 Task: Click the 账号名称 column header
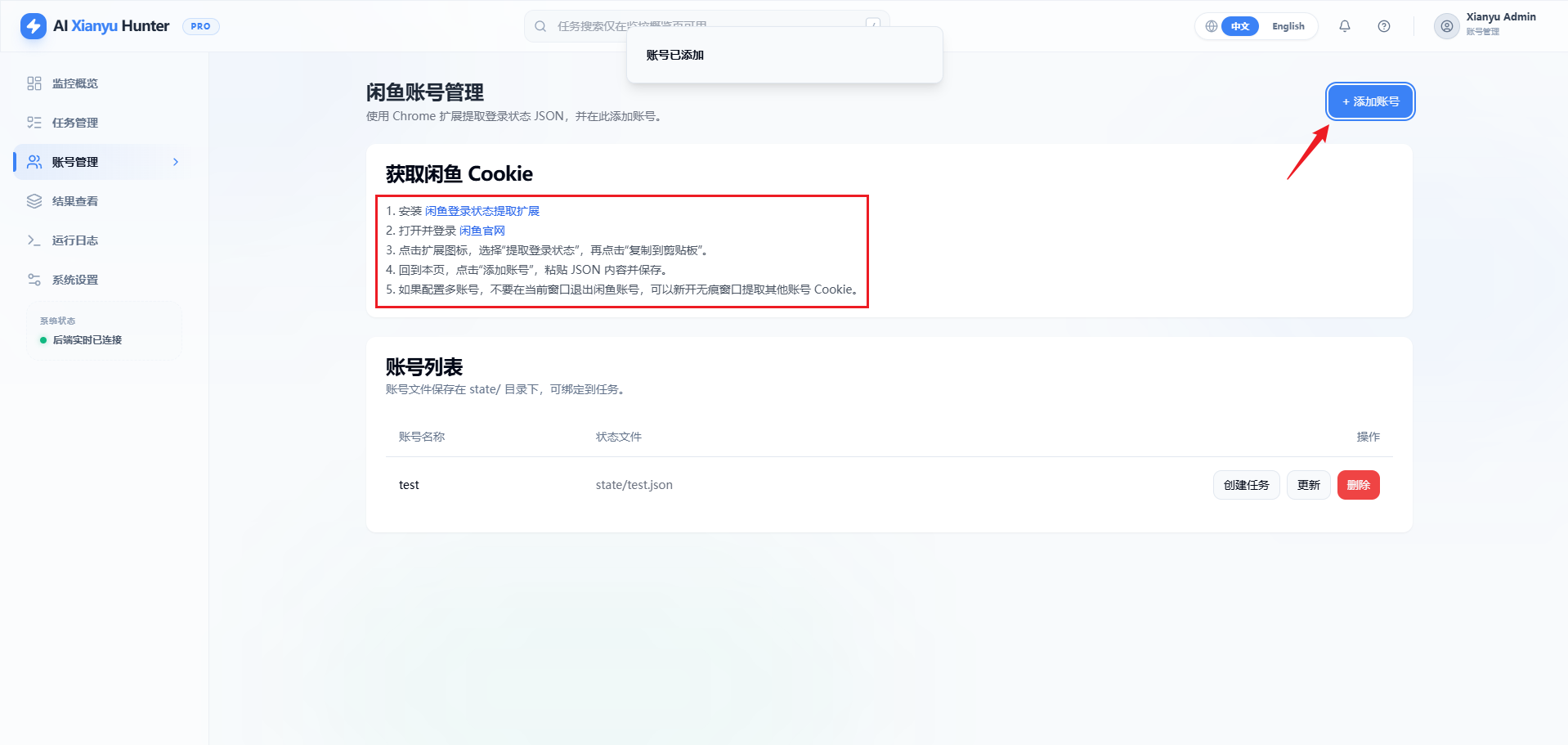pos(422,437)
